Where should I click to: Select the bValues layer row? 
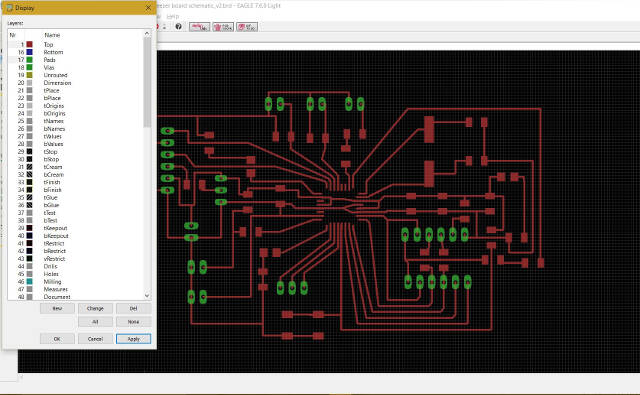click(76, 144)
